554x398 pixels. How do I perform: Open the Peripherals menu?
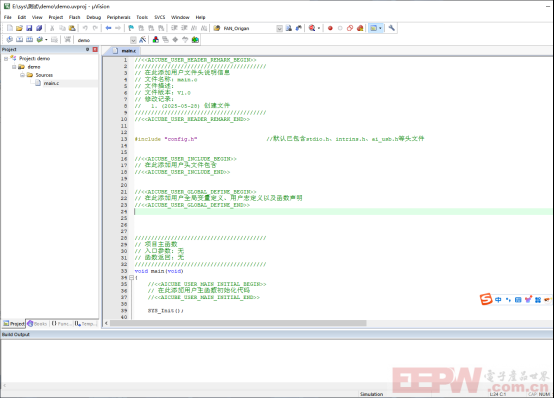point(118,17)
